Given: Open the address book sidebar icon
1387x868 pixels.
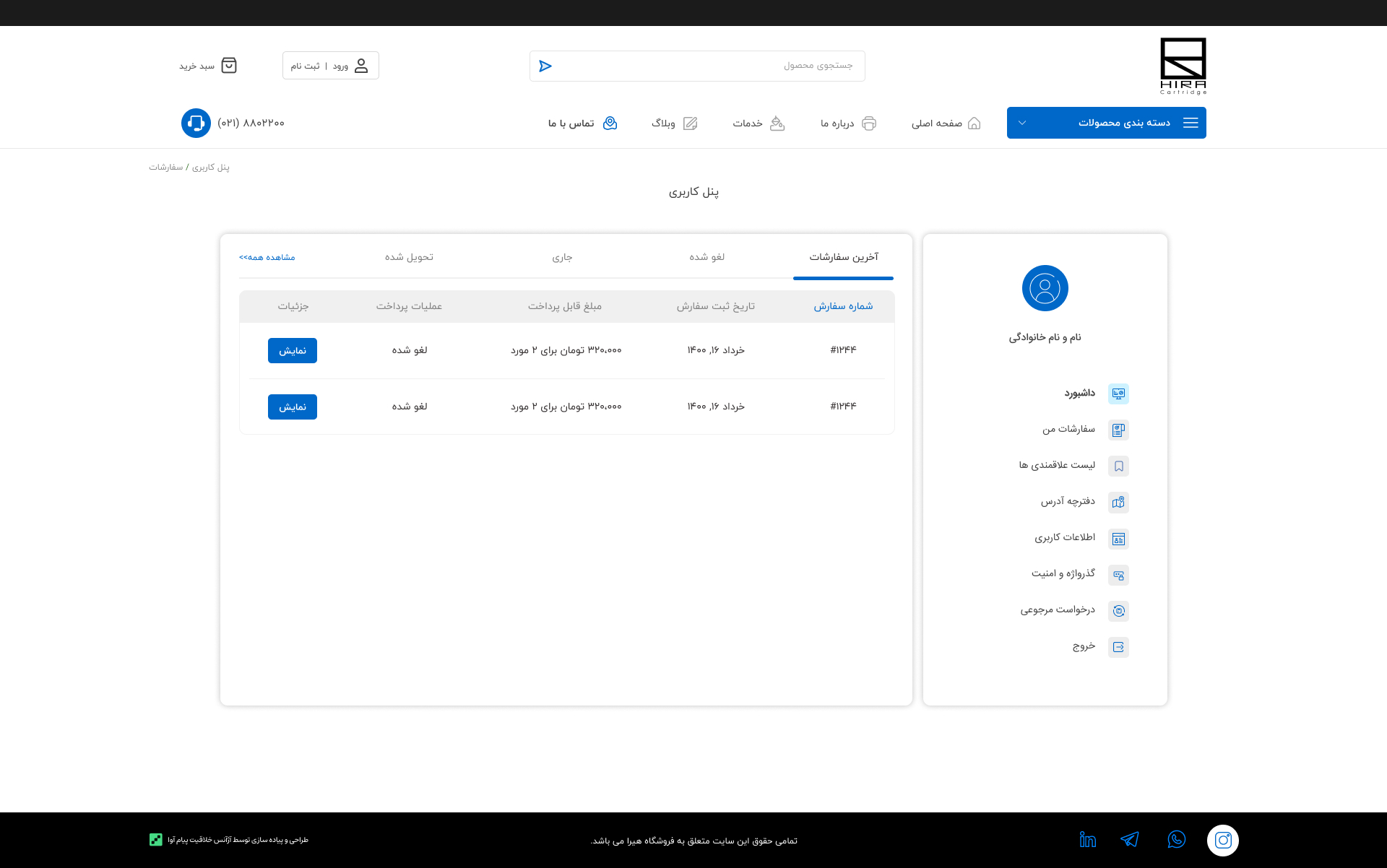Looking at the screenshot, I should point(1118,503).
